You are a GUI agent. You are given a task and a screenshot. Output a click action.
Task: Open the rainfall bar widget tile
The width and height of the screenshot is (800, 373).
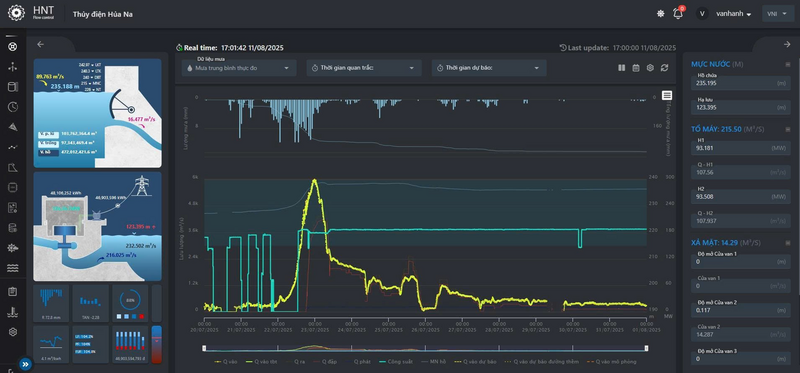[51, 303]
